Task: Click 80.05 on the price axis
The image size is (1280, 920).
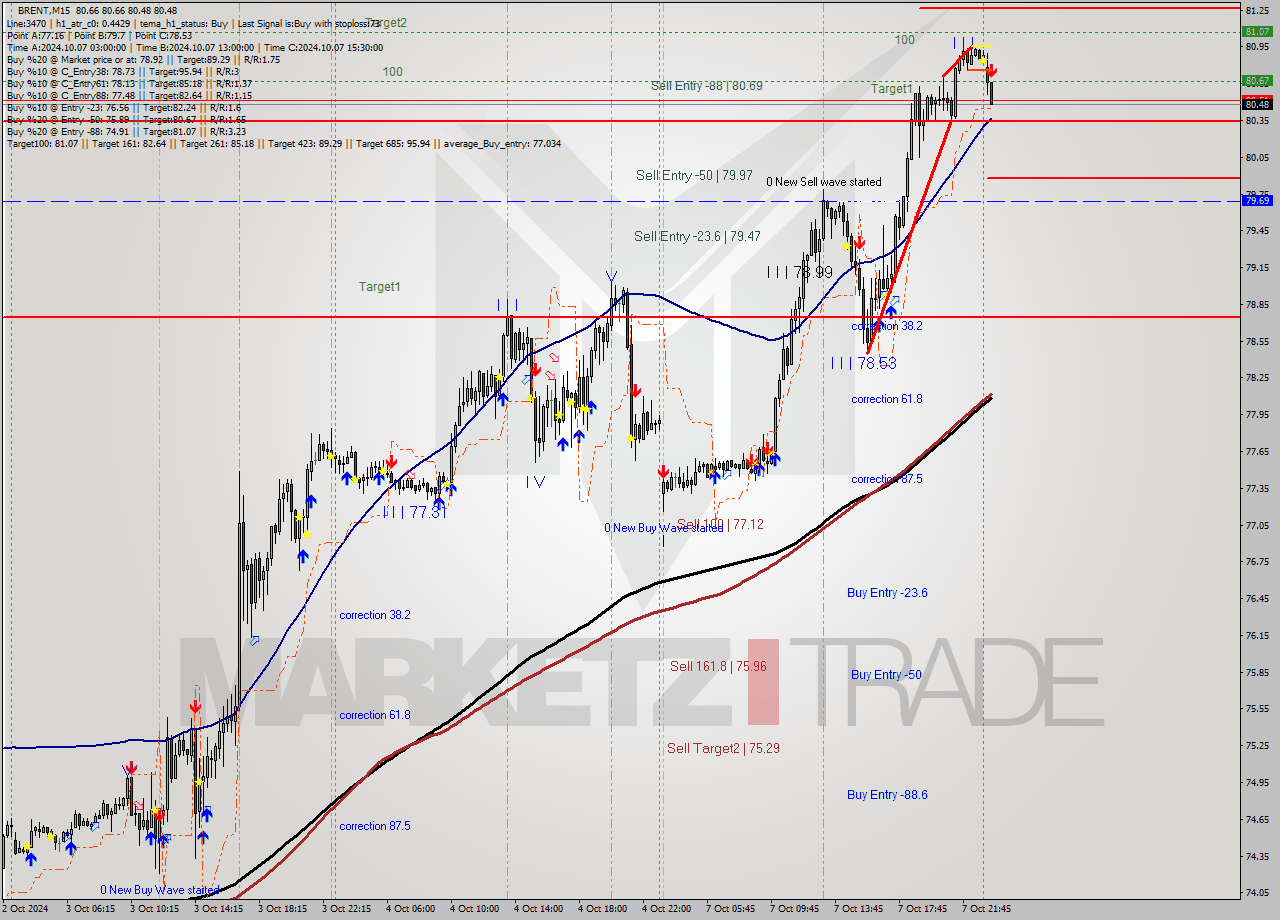Action: [1257, 157]
